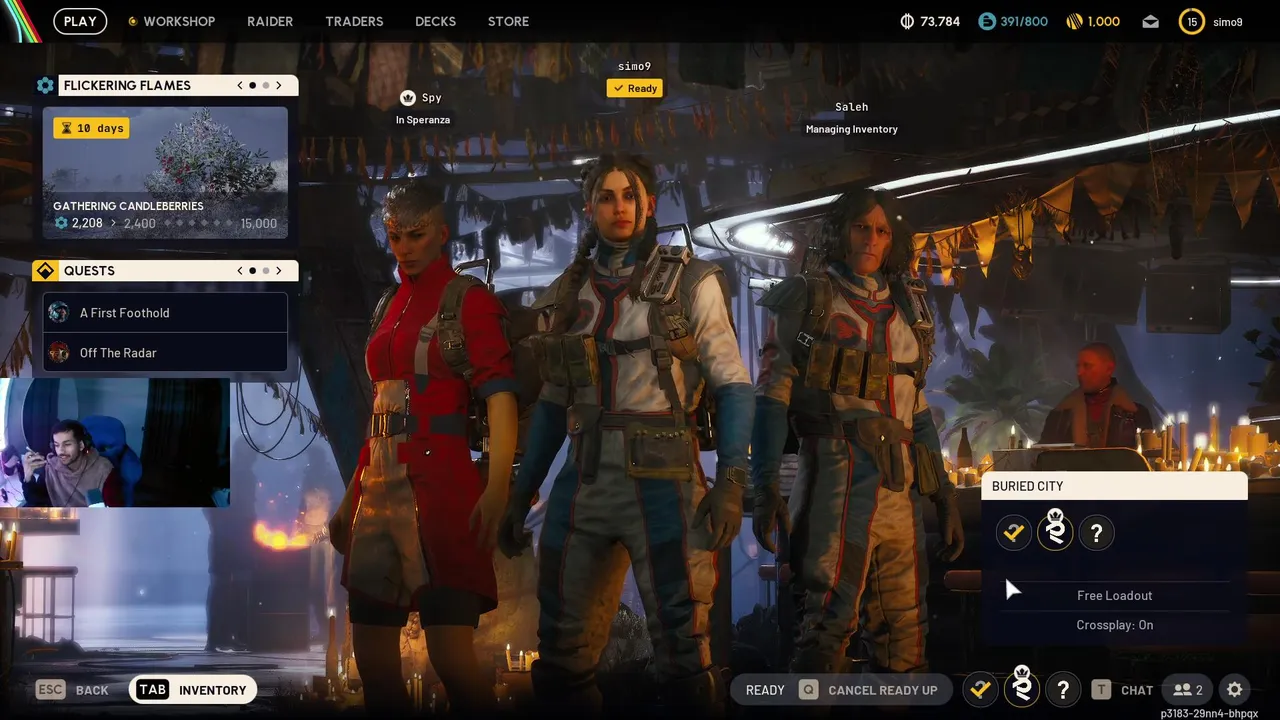Click the snake emblem icon in Buried City panel
This screenshot has width=1280, height=720.
1055,531
